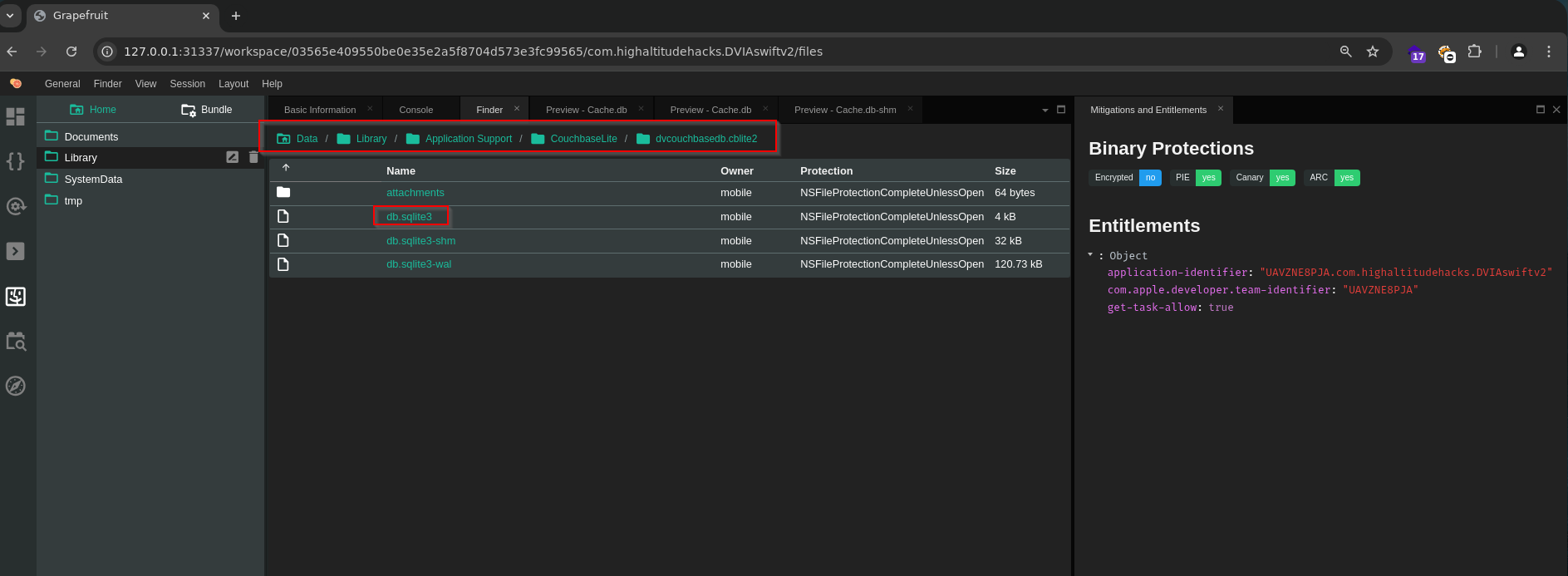Click CouchbaseLite in the breadcrumb path
This screenshot has width=1568, height=576.
[x=583, y=139]
